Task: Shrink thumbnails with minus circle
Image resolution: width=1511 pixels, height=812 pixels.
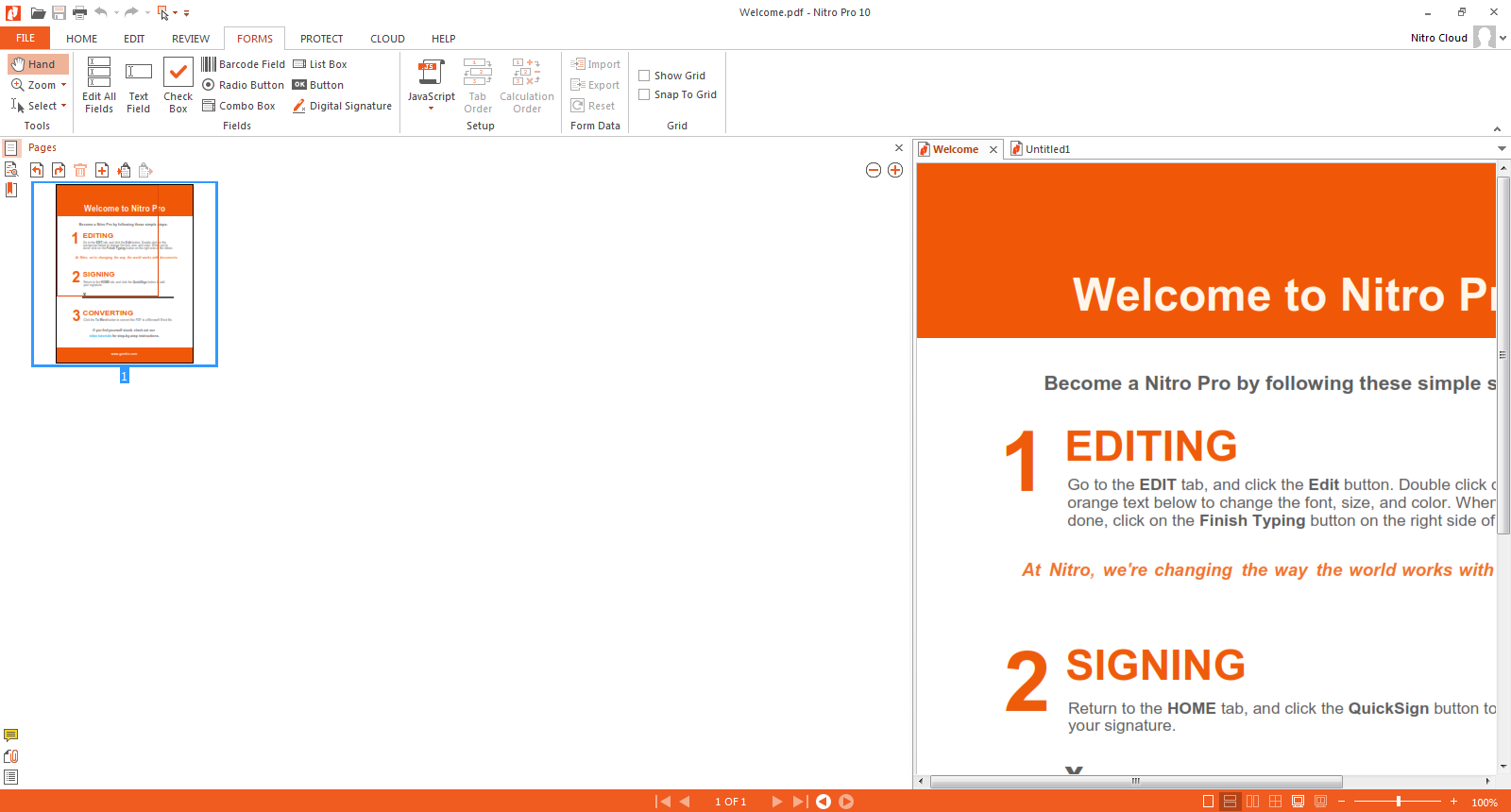Action: point(874,170)
